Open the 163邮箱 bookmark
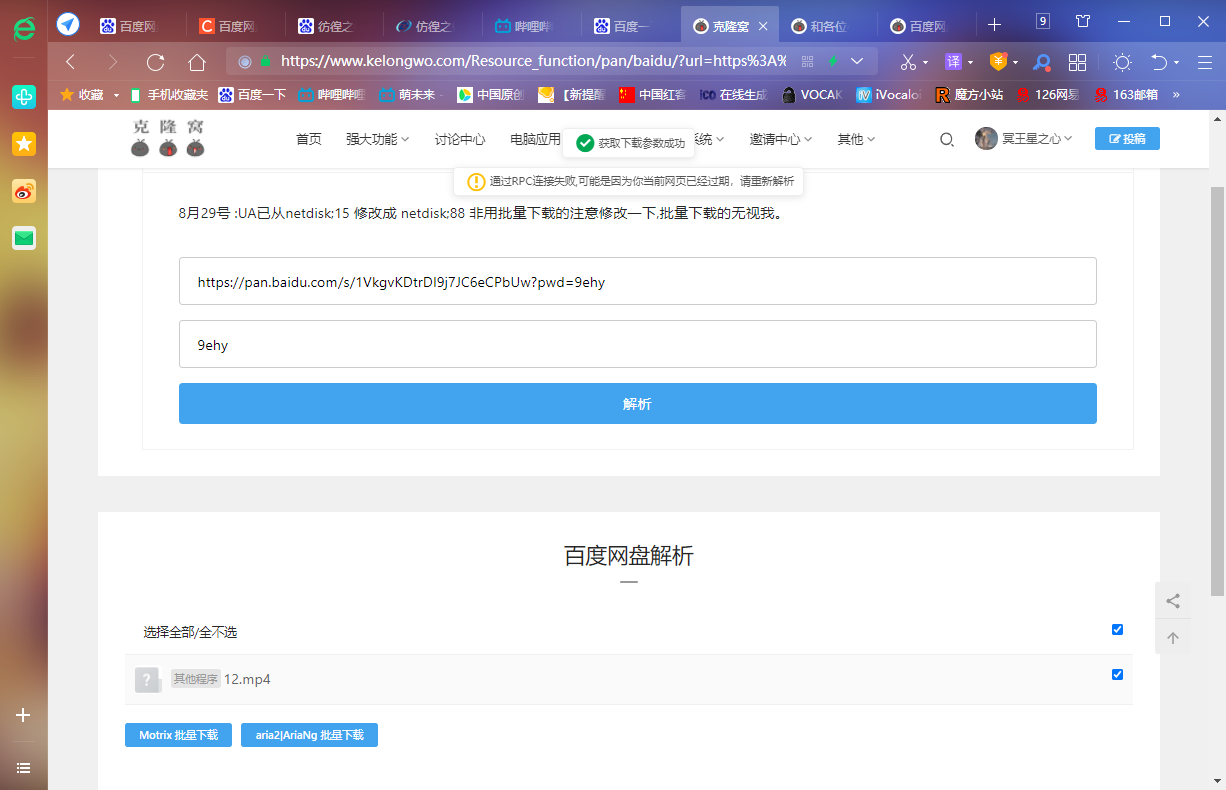1226x790 pixels. tap(1125, 95)
